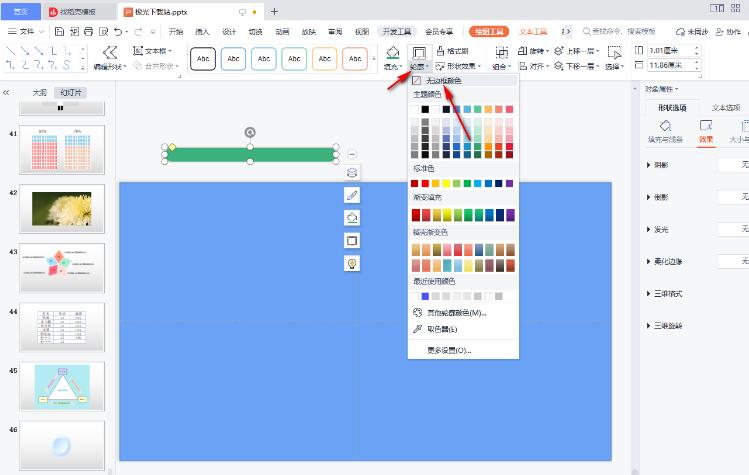Collapse the left slide panel with the double arrow
Screen dimensions: 749x475
click(x=8, y=92)
